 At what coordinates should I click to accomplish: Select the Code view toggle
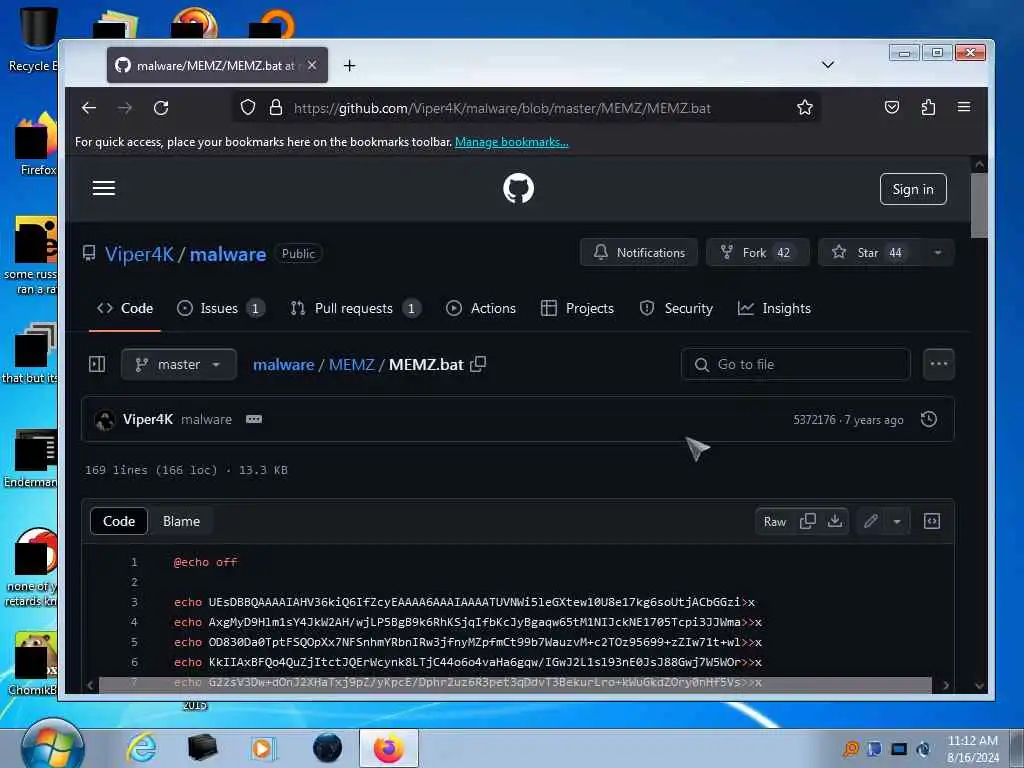coord(119,521)
